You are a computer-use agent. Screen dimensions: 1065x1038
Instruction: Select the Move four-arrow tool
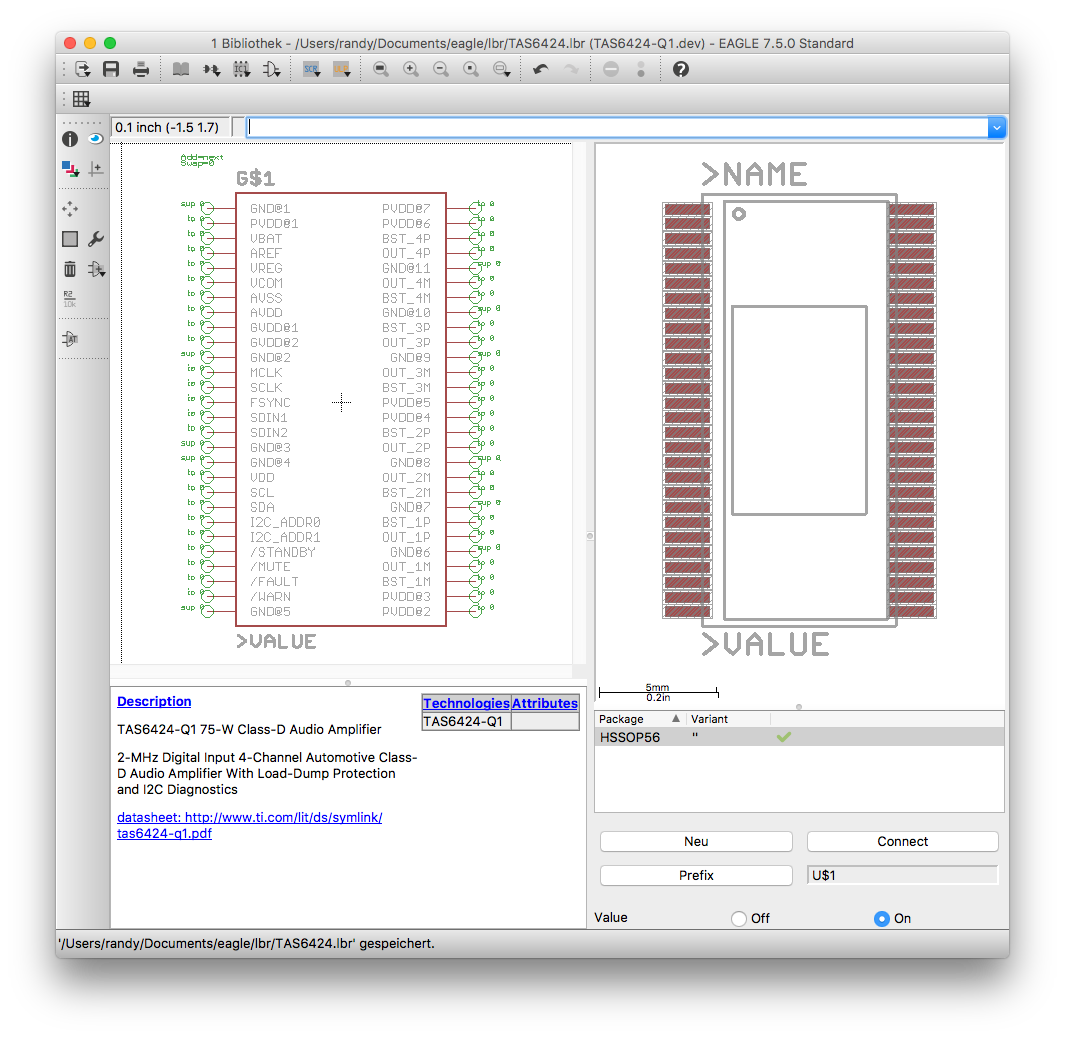click(x=70, y=209)
